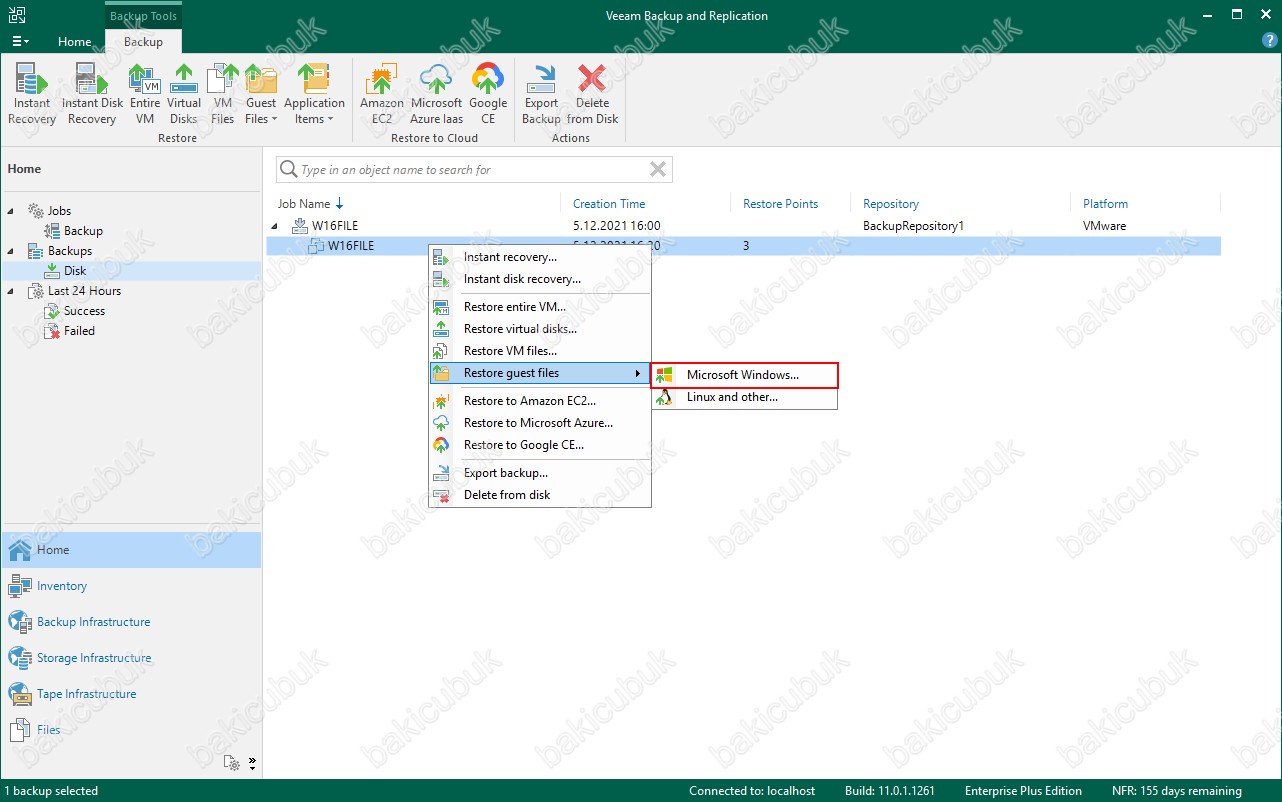The width and height of the screenshot is (1282, 802).
Task: Select the Failed tree node
Action: [79, 331]
